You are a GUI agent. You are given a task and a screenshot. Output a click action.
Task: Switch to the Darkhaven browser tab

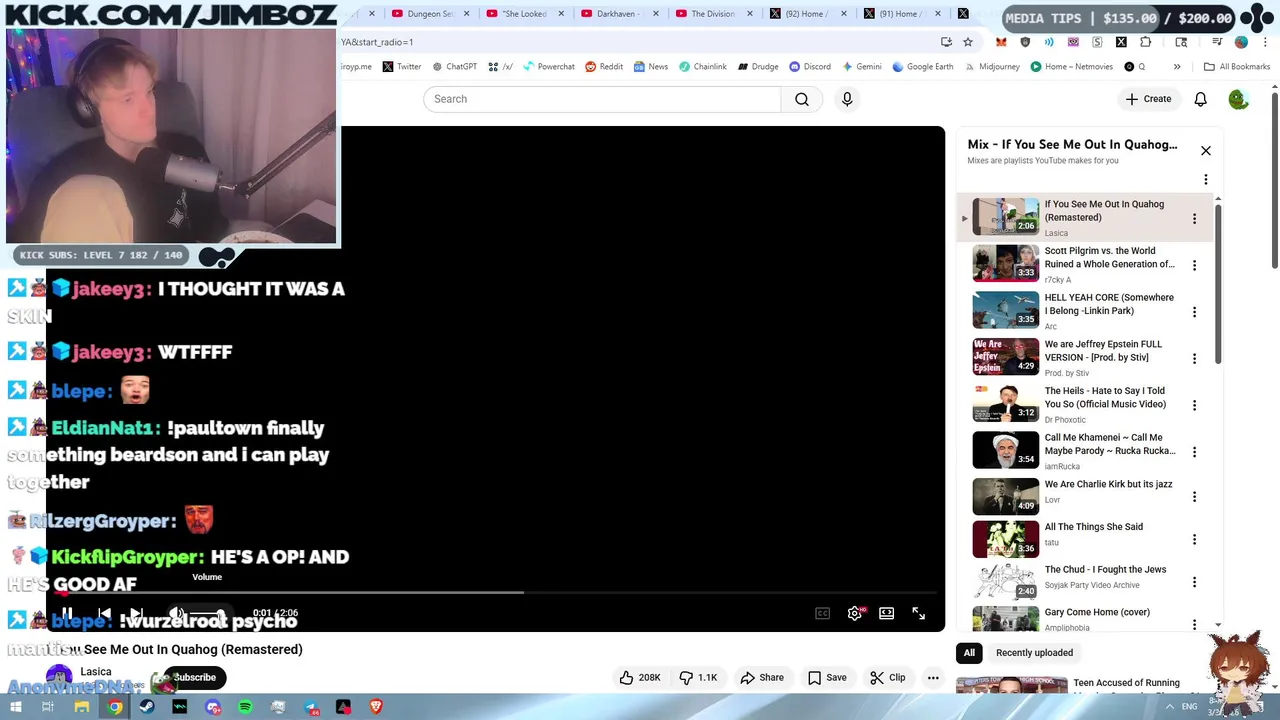pos(620,14)
